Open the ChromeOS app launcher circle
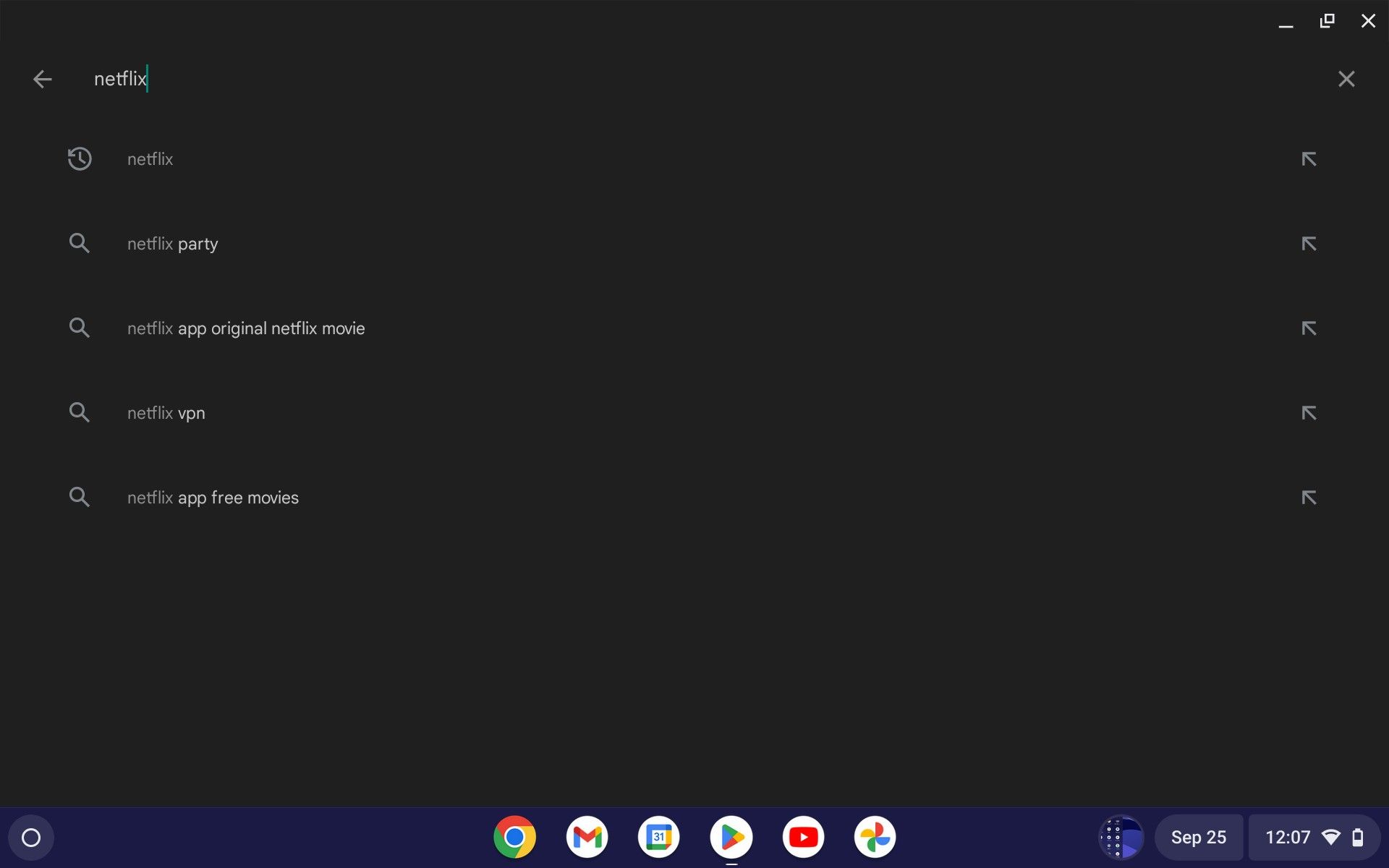1389x868 pixels. click(30, 837)
